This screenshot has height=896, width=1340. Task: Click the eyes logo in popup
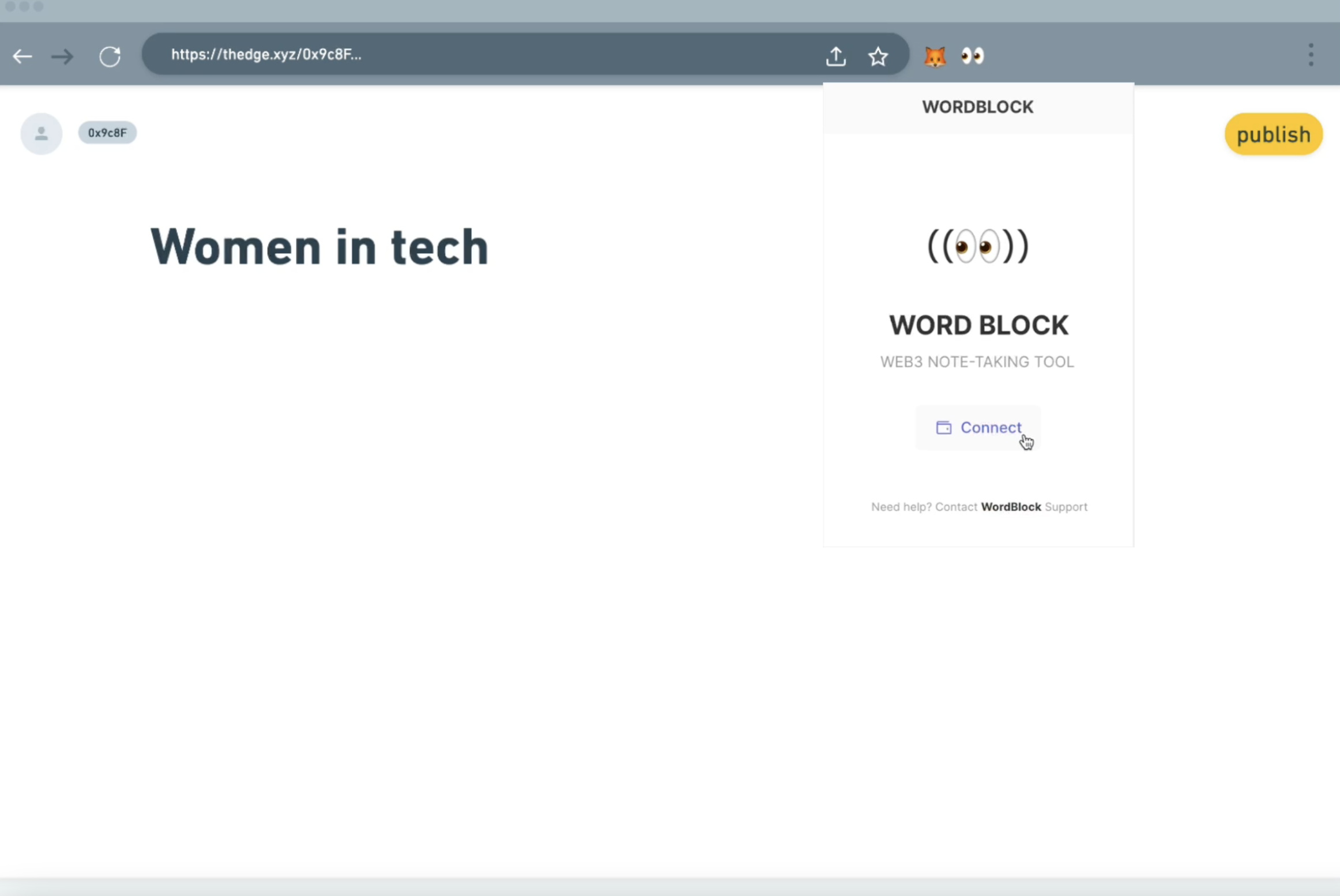pos(977,247)
